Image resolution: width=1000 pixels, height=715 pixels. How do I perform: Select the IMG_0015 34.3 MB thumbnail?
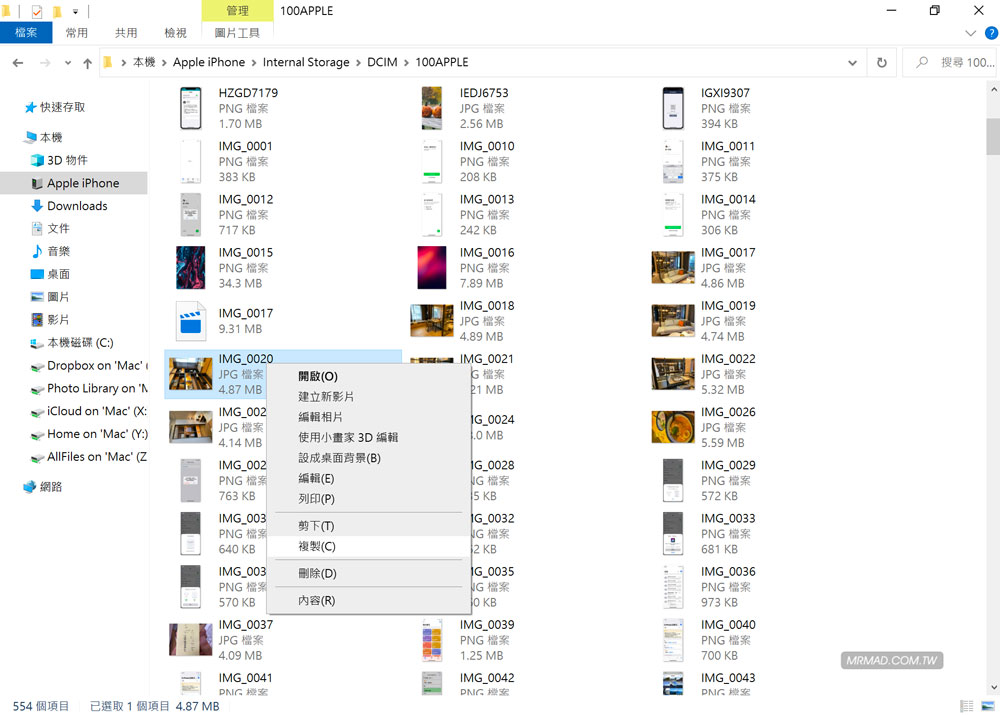click(x=190, y=268)
